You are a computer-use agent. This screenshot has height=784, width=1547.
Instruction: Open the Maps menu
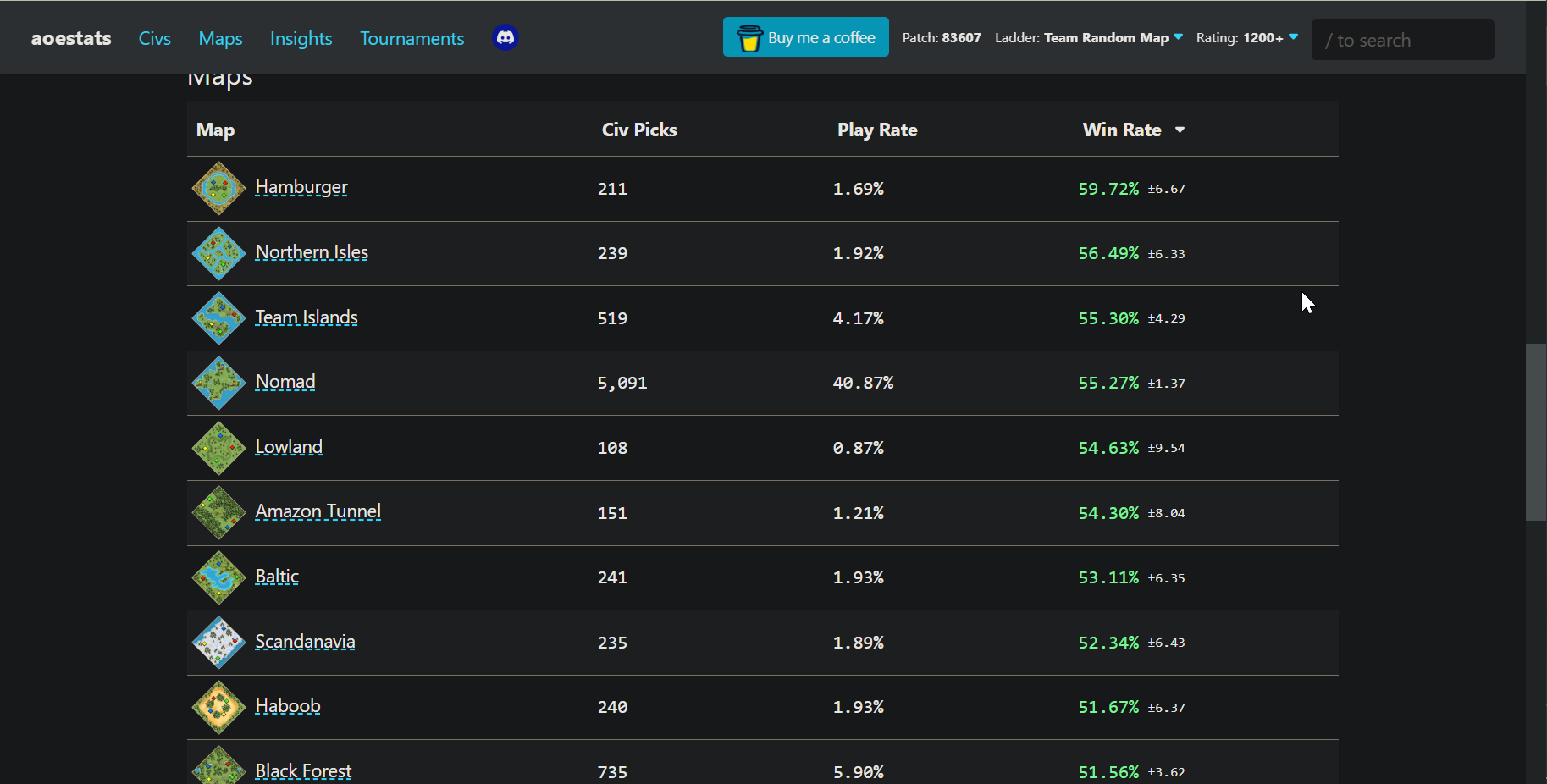[x=220, y=38]
